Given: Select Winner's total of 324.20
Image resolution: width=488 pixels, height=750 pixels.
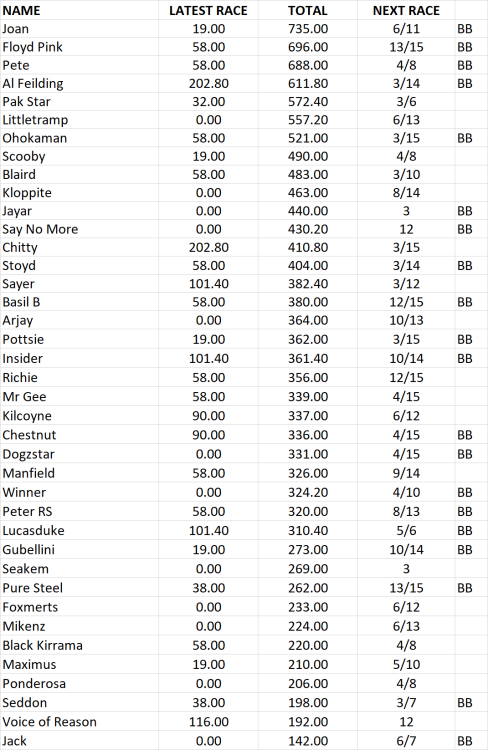Looking at the screenshot, I should (x=308, y=492).
